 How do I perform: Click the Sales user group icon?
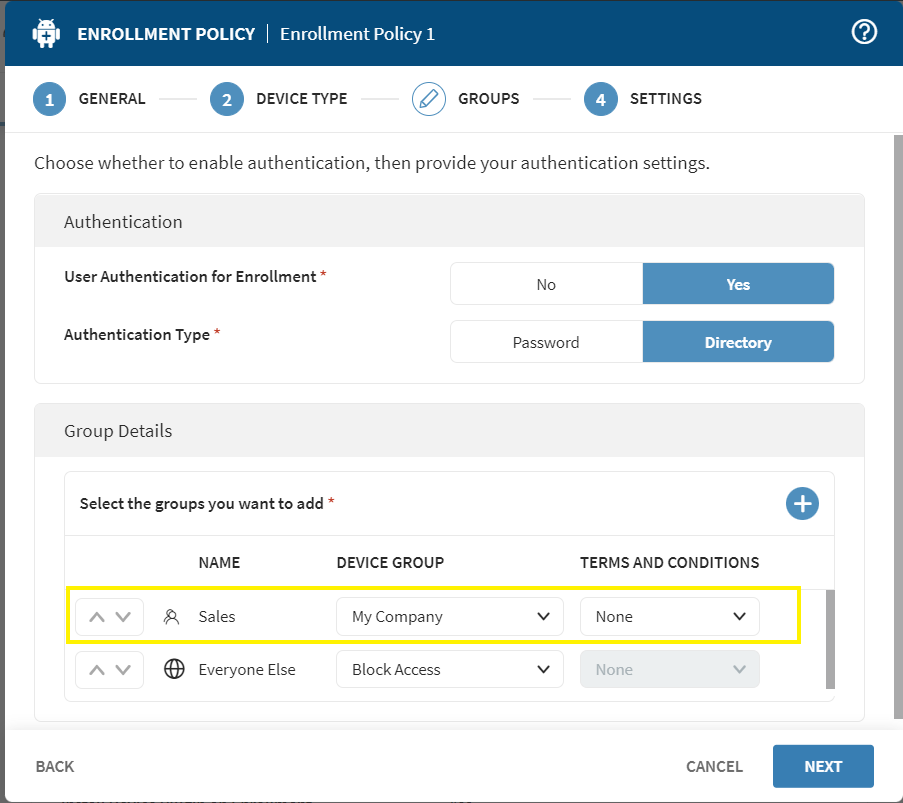pos(172,617)
